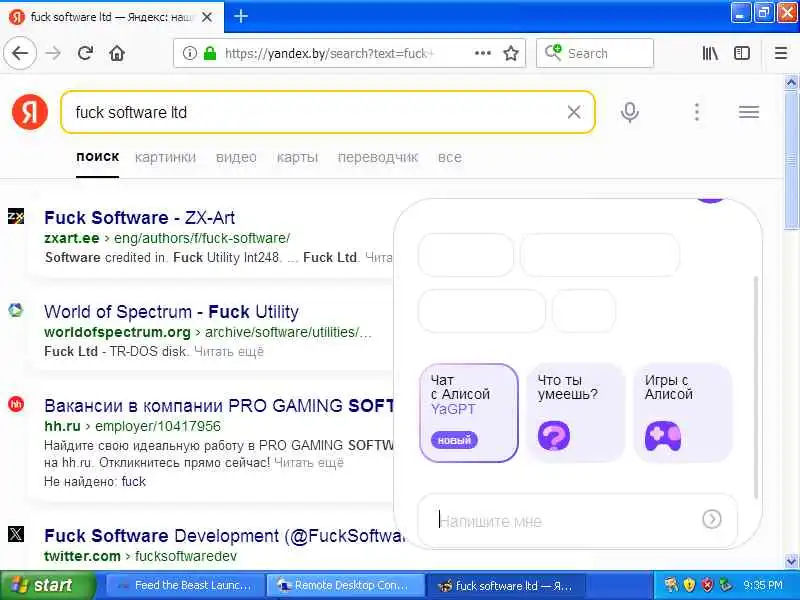Click the red Yandex logo
Screen dimensions: 800x600
[x=30, y=112]
